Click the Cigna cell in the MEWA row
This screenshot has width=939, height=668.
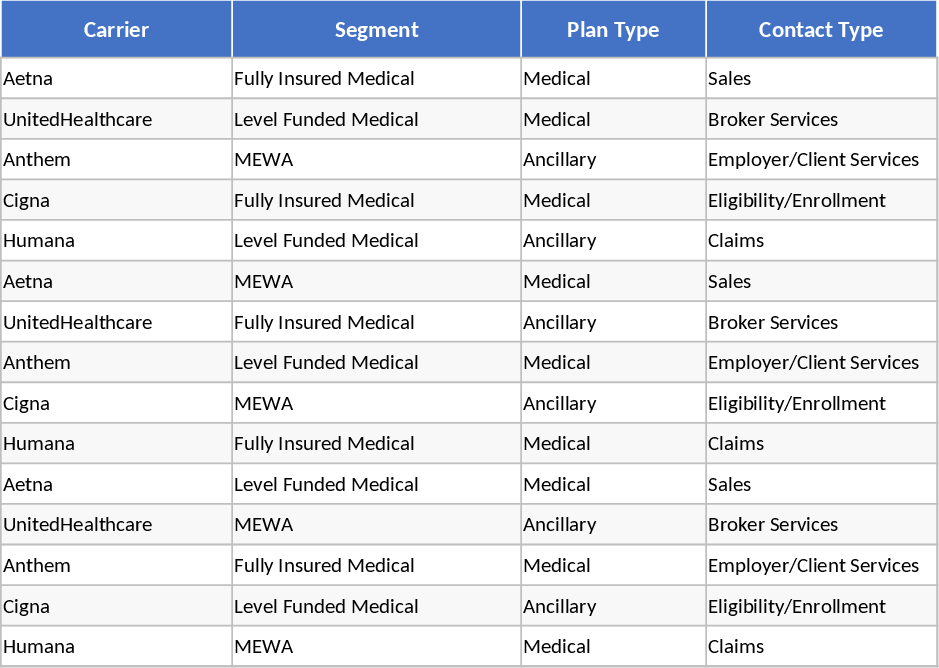[x=26, y=404]
